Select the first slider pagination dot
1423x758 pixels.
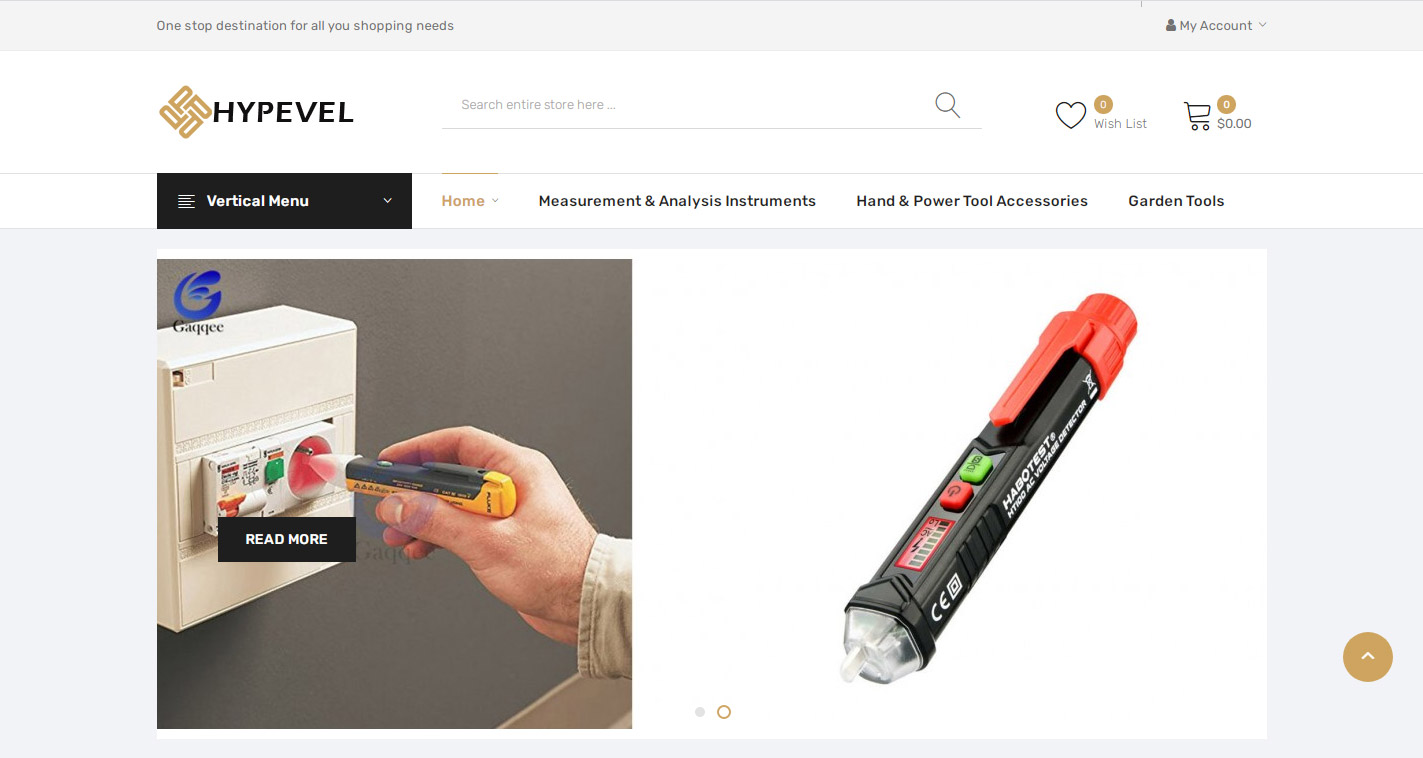[700, 712]
